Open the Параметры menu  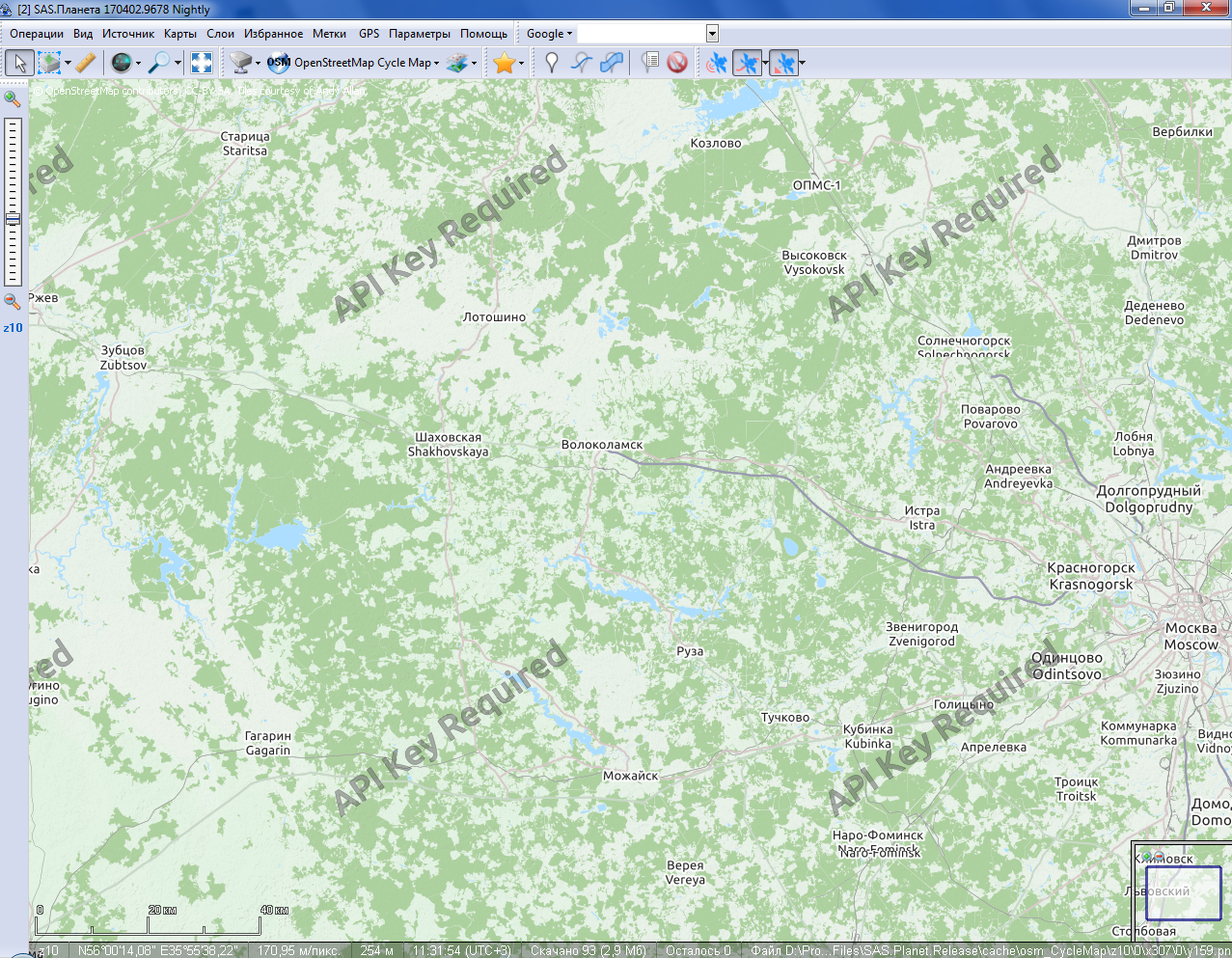point(420,34)
